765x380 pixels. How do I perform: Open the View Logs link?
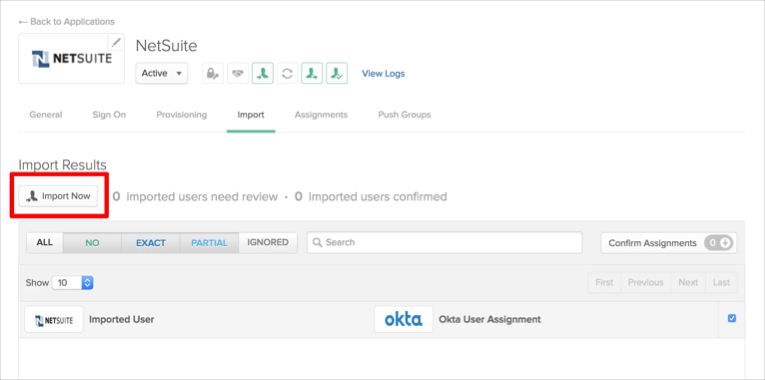pyautogui.click(x=383, y=74)
